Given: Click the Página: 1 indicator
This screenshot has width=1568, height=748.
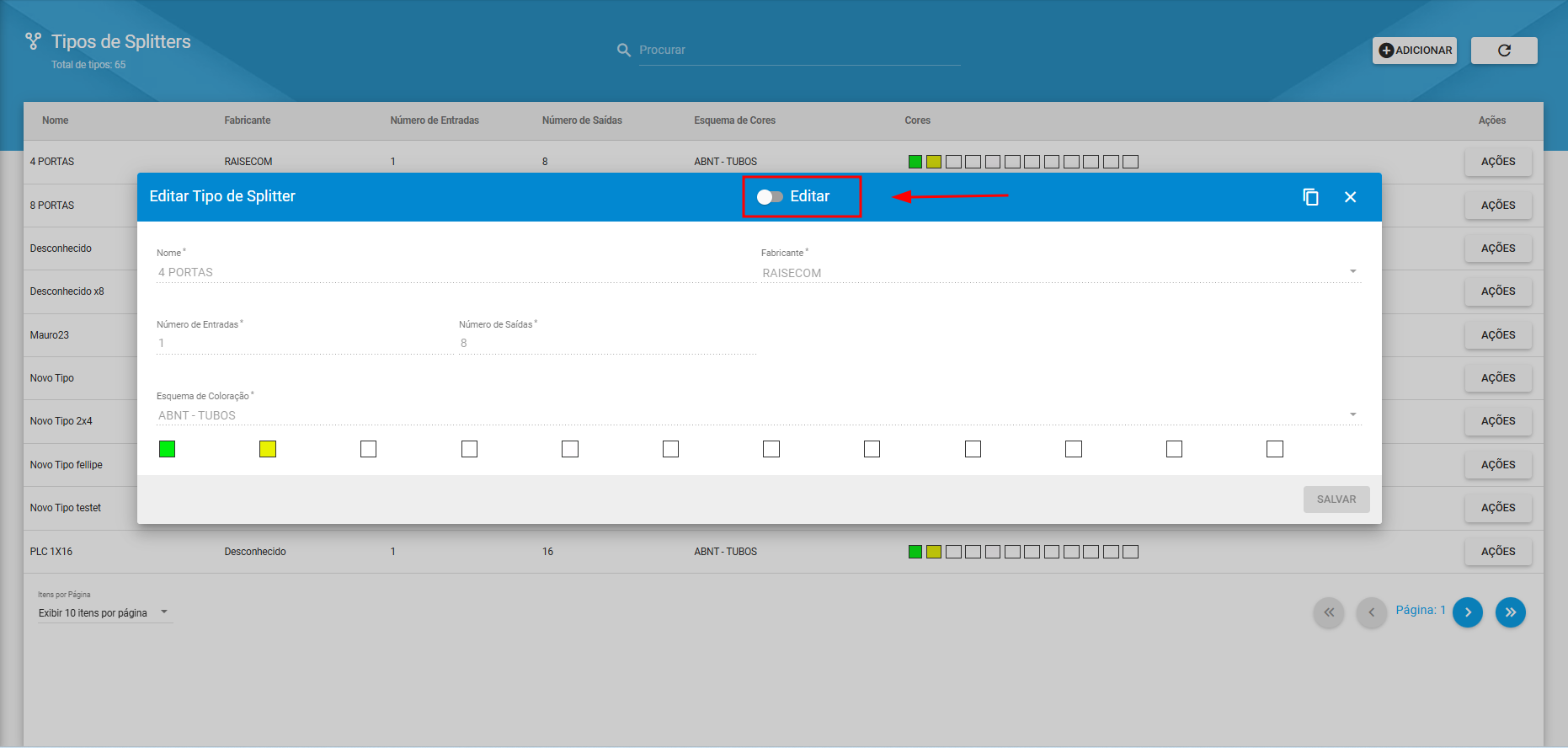Looking at the screenshot, I should [x=1421, y=610].
